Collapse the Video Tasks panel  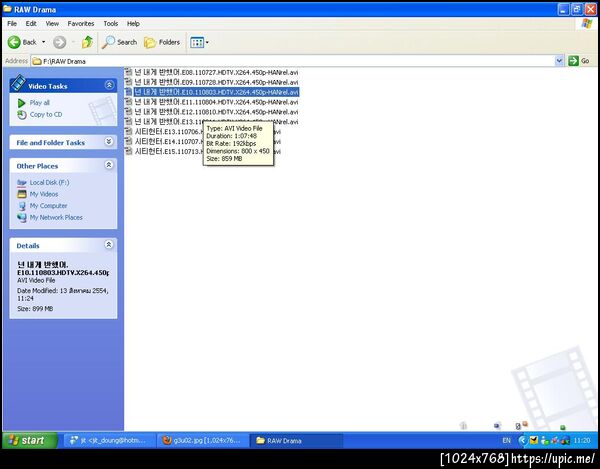pos(109,85)
